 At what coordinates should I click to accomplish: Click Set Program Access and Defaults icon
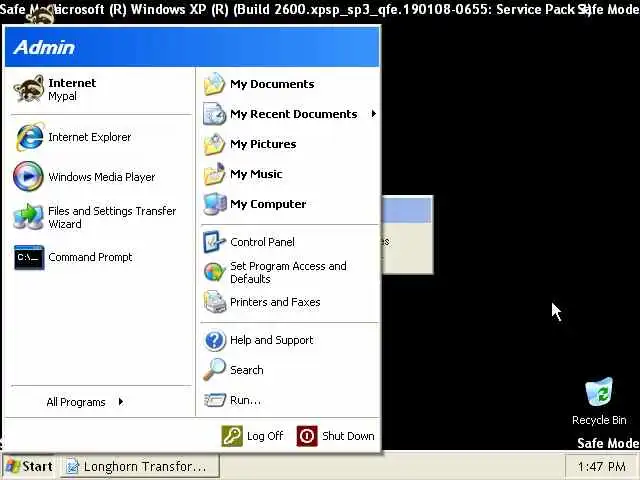coord(214,272)
